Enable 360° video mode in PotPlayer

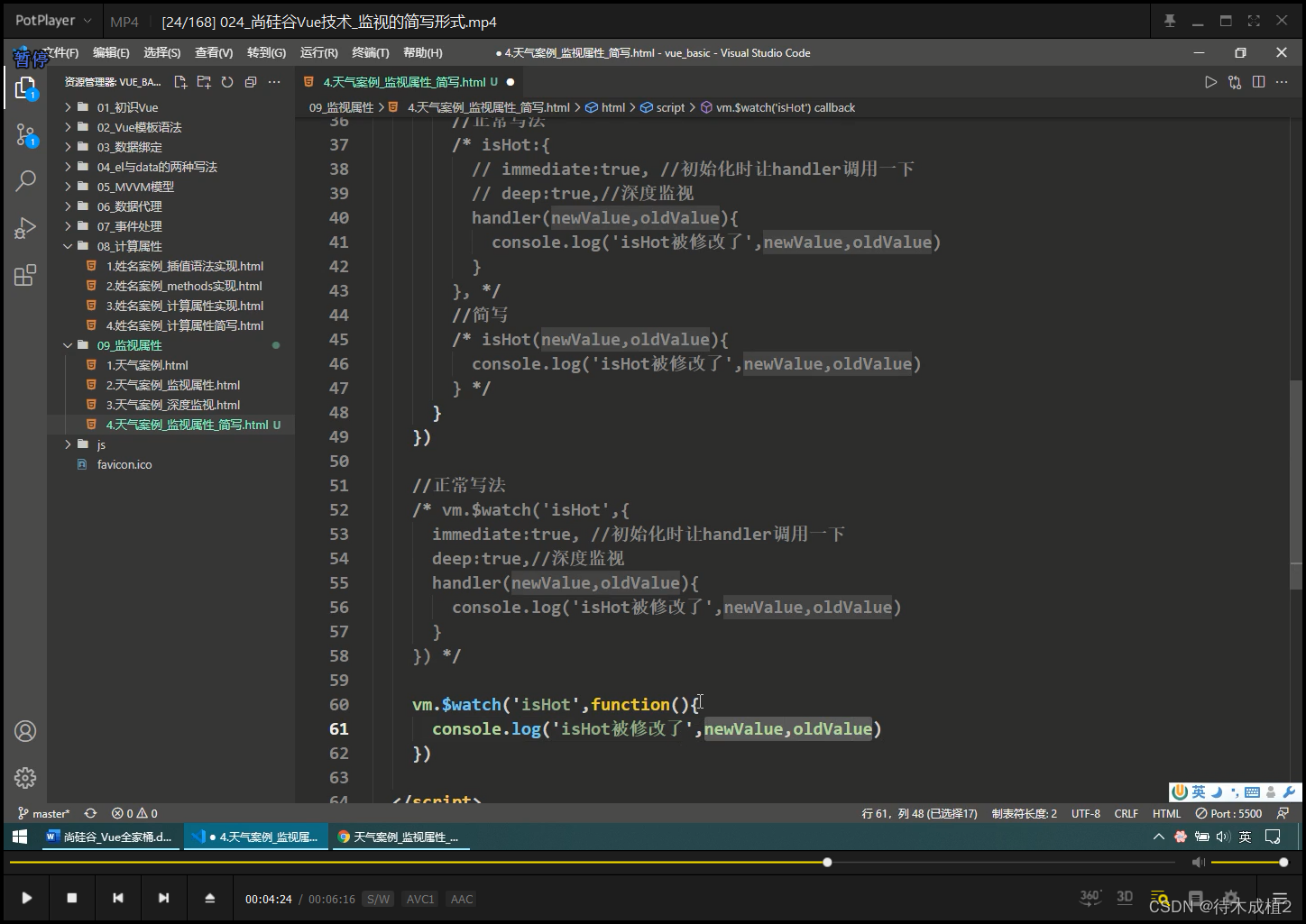click(x=1090, y=897)
